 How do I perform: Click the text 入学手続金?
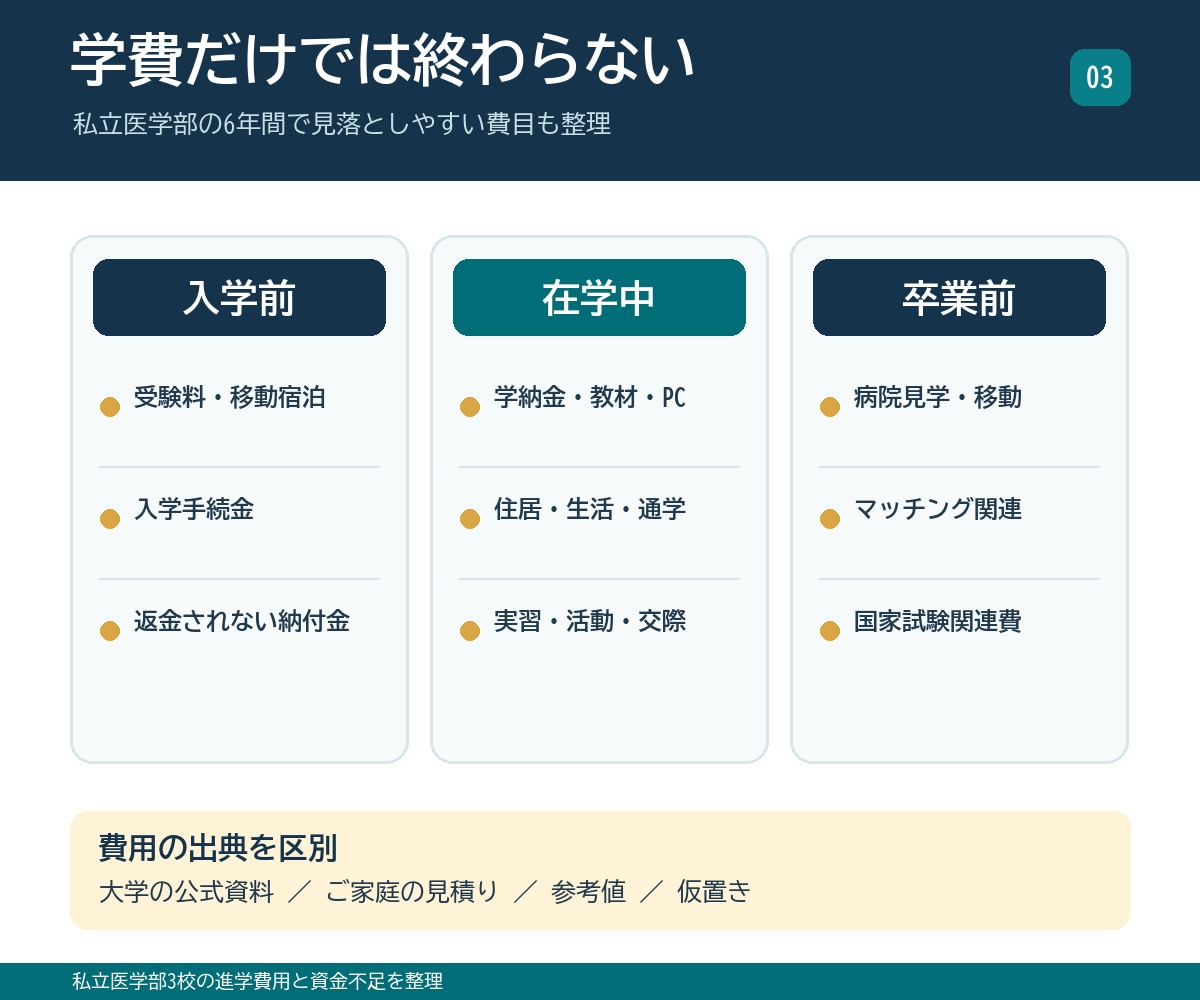(x=194, y=510)
